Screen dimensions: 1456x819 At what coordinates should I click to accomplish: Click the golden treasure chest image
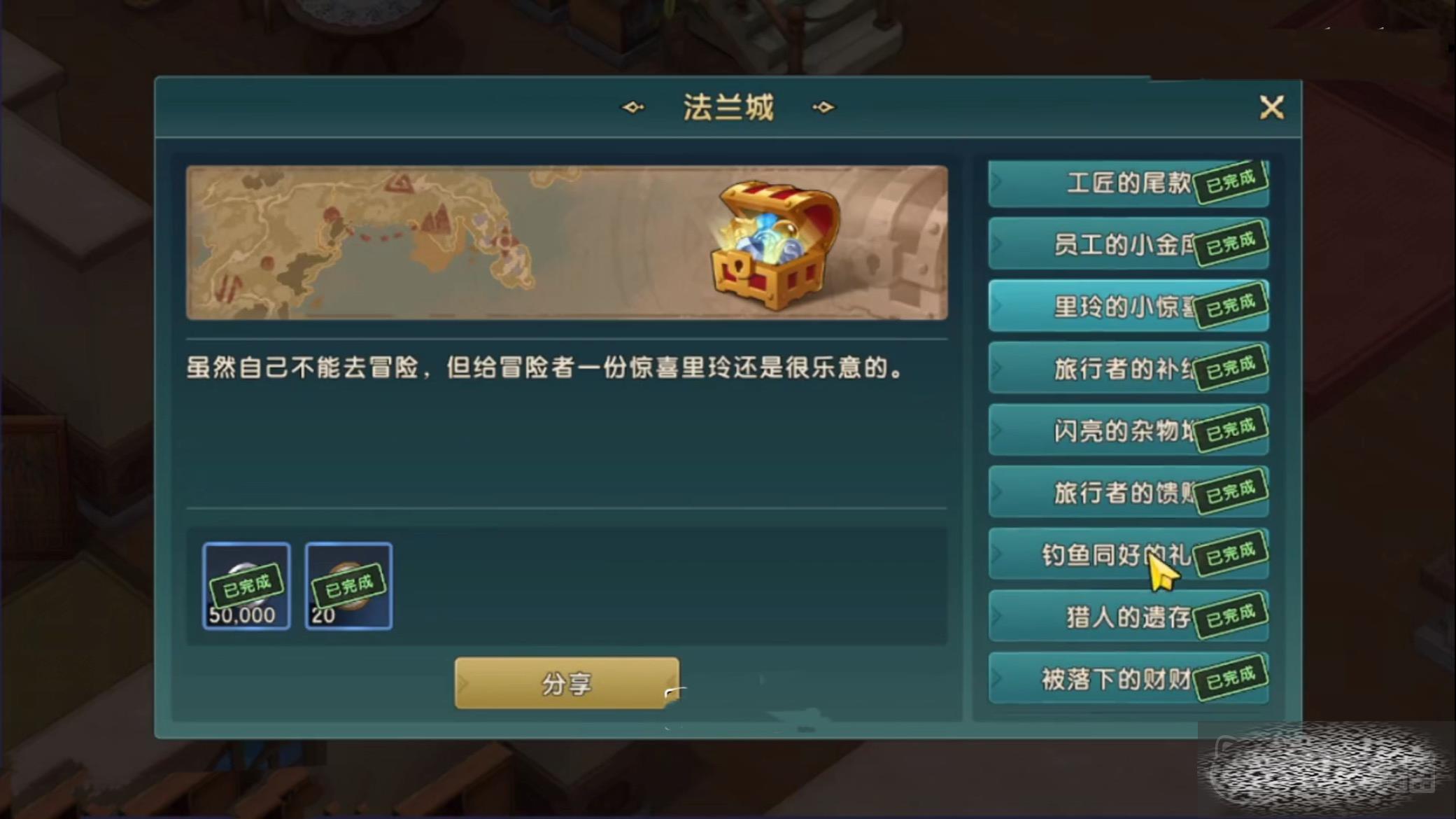(775, 244)
